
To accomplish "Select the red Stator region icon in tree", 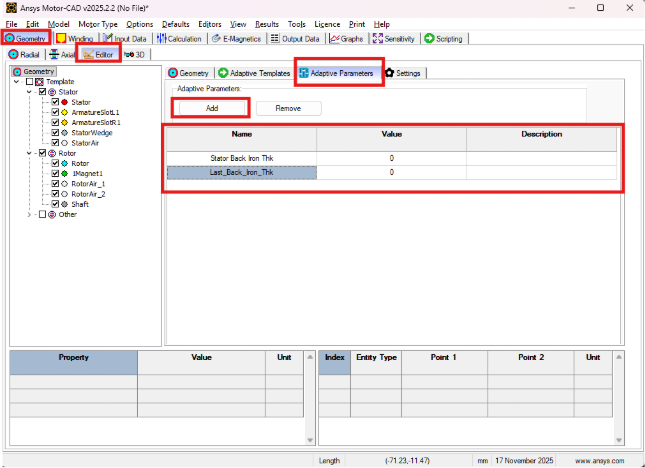I will point(65,102).
